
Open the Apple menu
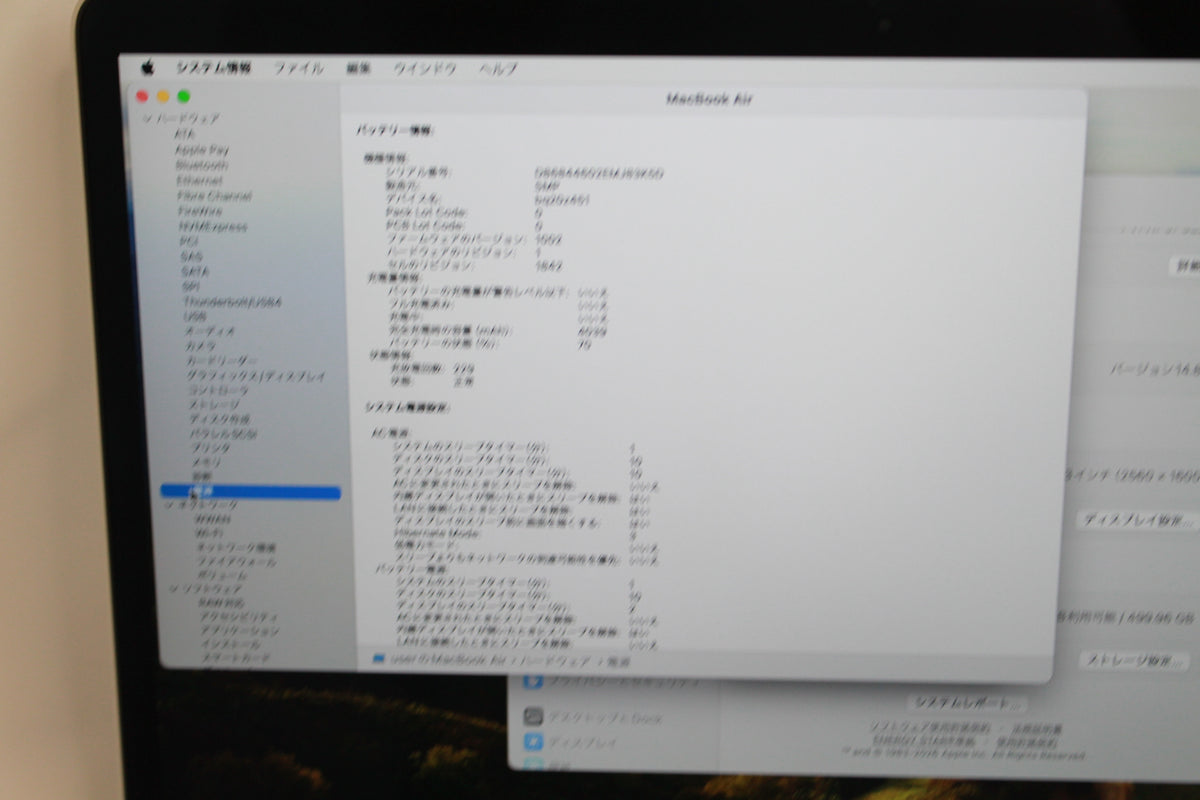click(x=147, y=68)
